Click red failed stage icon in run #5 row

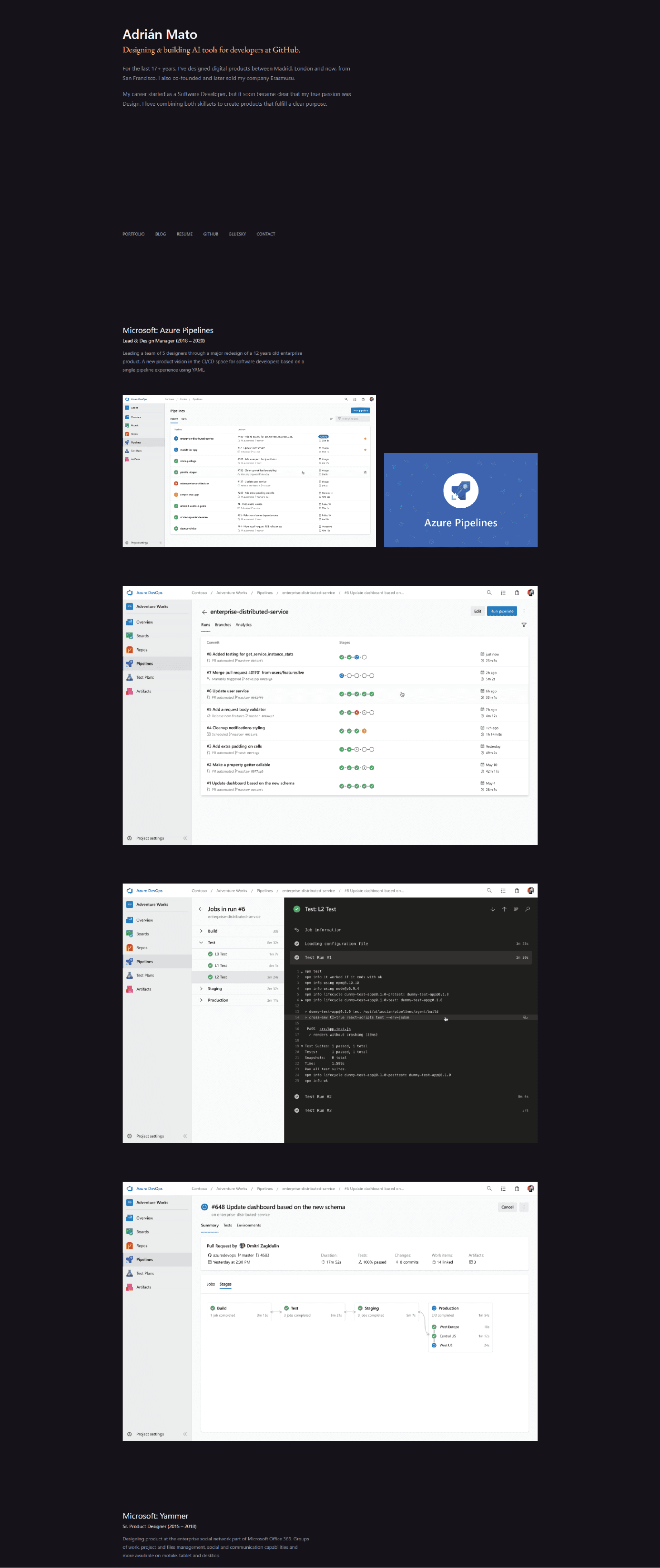tap(357, 712)
